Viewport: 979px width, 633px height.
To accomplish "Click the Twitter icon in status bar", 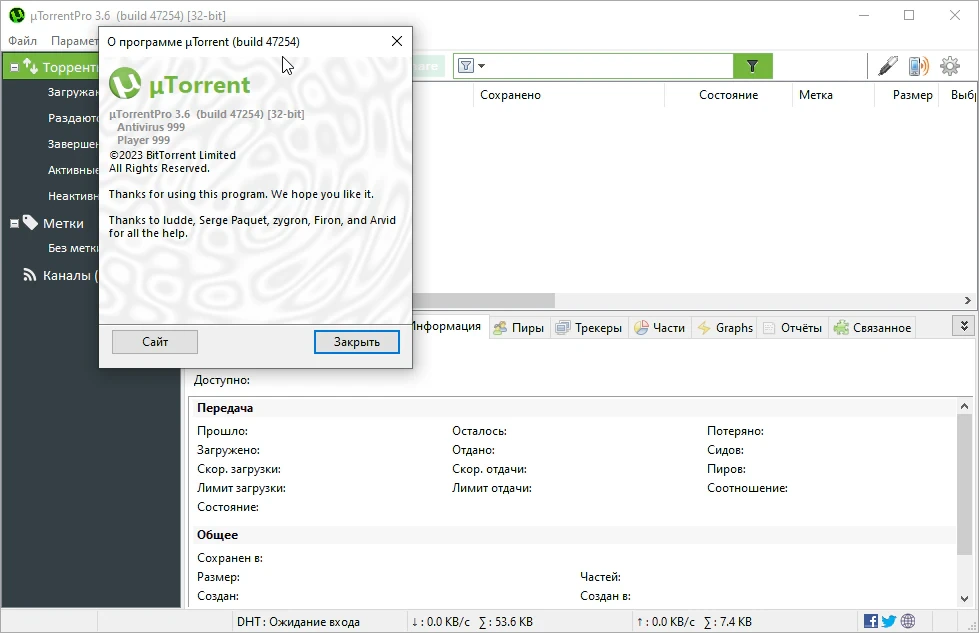I will click(x=889, y=621).
